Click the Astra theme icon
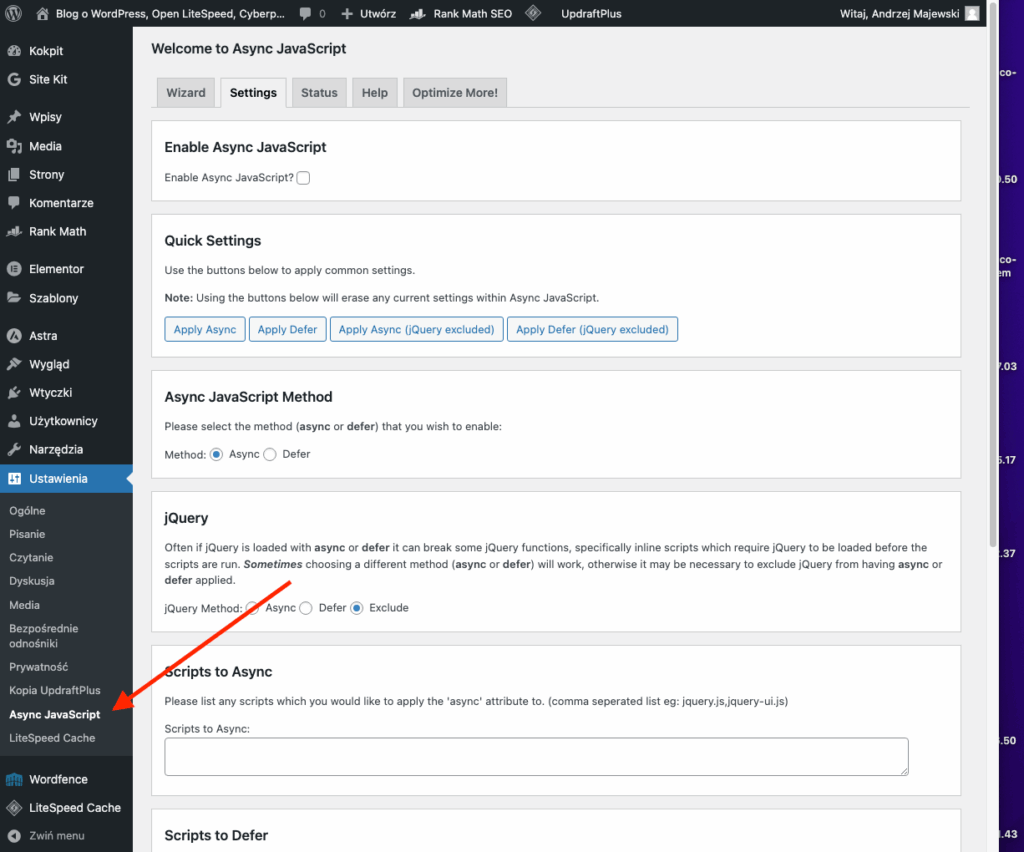 pyautogui.click(x=14, y=336)
